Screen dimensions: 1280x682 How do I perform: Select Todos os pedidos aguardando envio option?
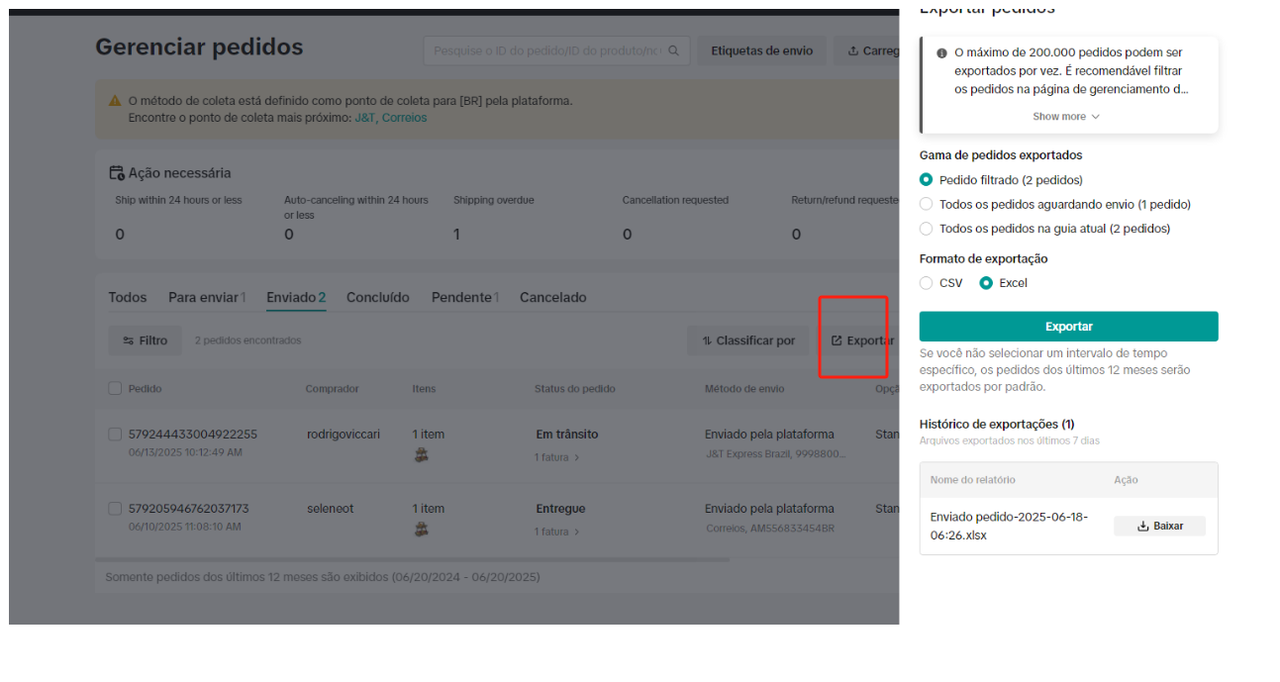coord(926,204)
